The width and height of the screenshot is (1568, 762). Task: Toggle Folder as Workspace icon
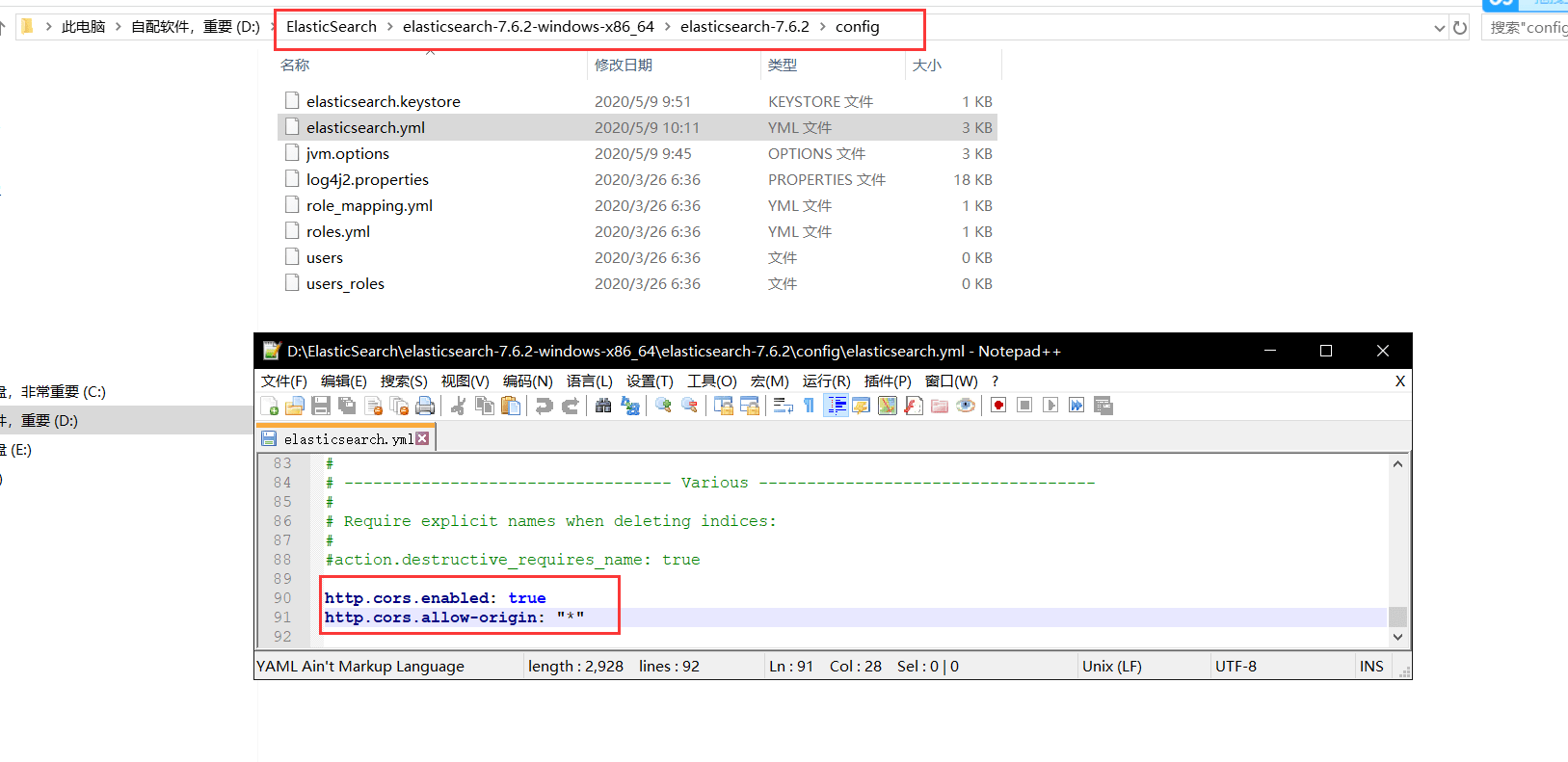[x=940, y=406]
